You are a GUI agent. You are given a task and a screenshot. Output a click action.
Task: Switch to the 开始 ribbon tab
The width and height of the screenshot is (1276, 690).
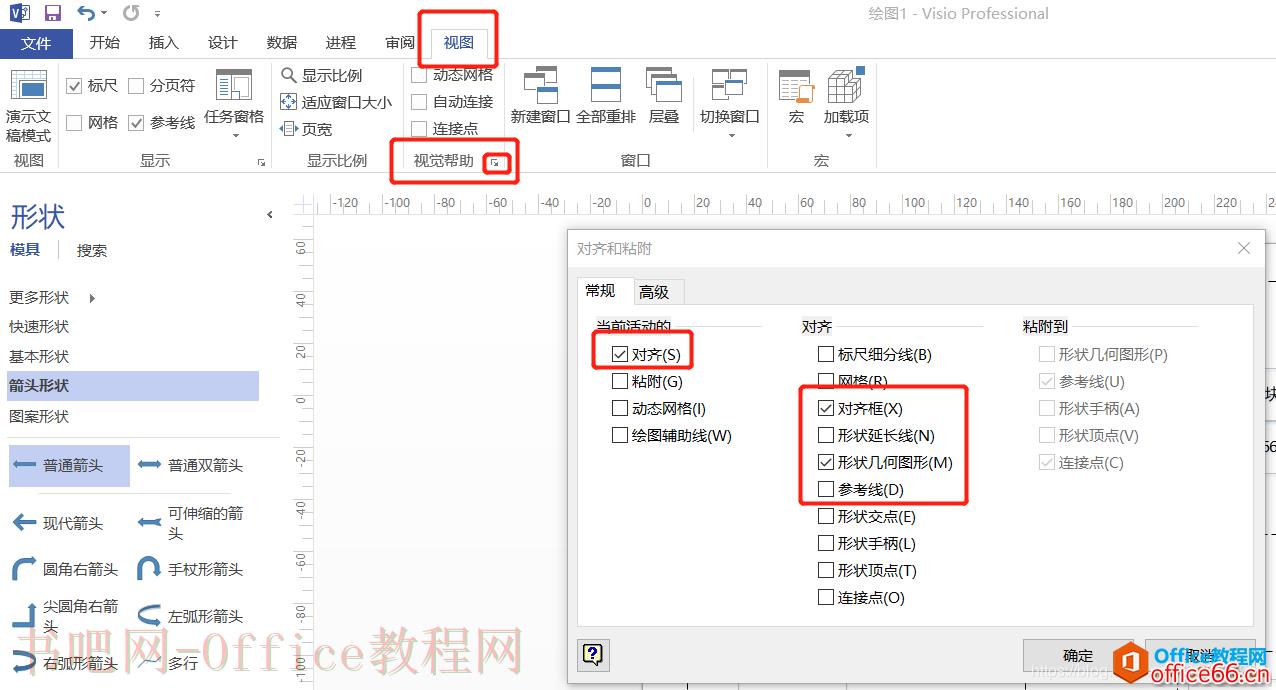(x=104, y=43)
